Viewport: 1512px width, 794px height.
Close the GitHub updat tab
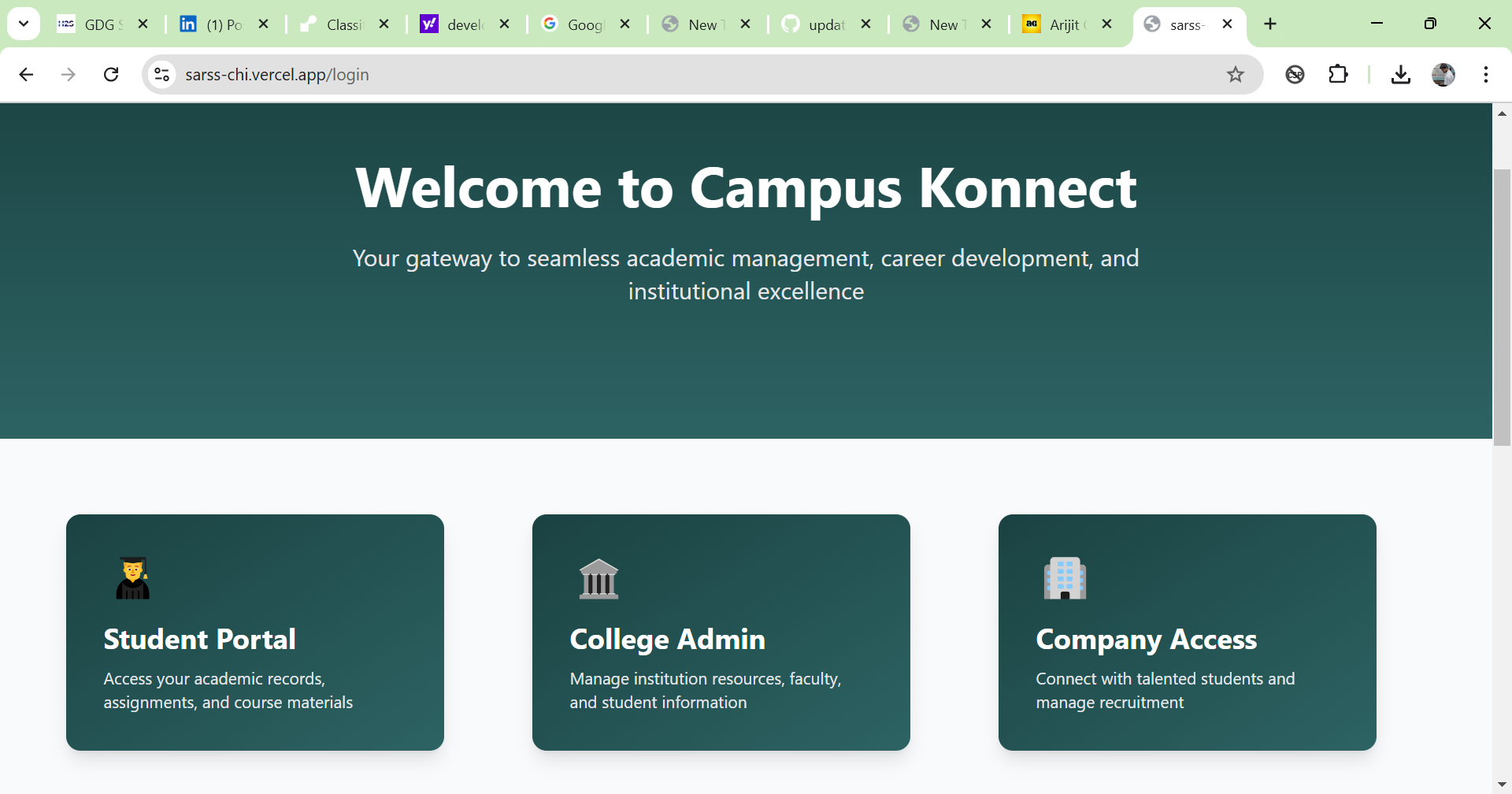[866, 24]
